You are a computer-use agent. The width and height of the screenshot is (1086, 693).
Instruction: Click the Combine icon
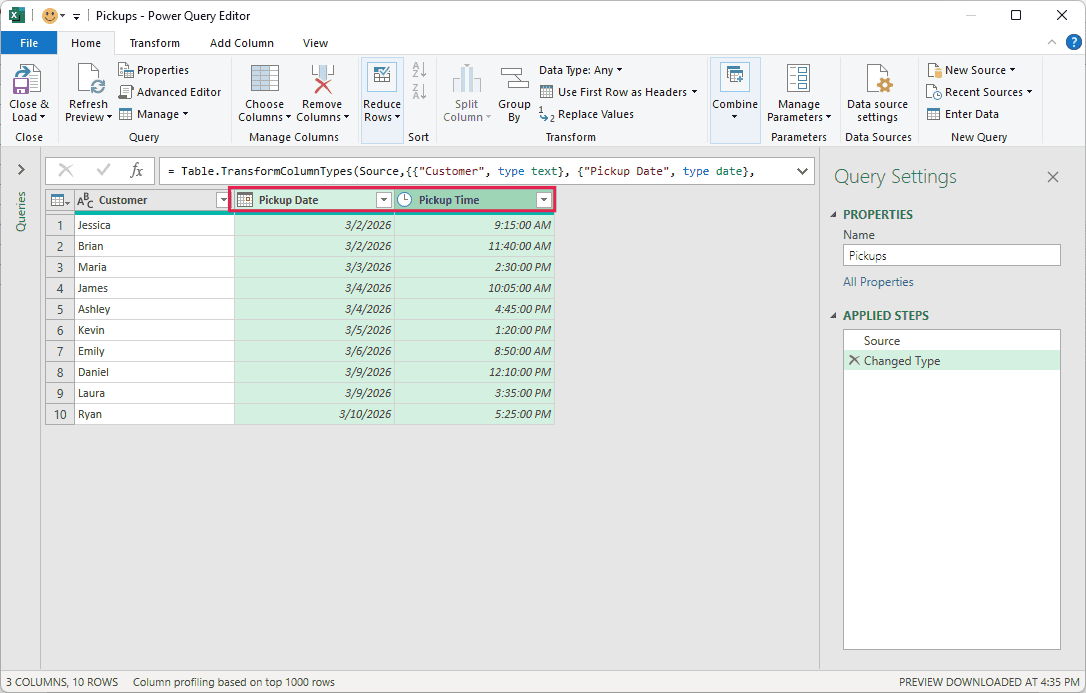coord(735,77)
